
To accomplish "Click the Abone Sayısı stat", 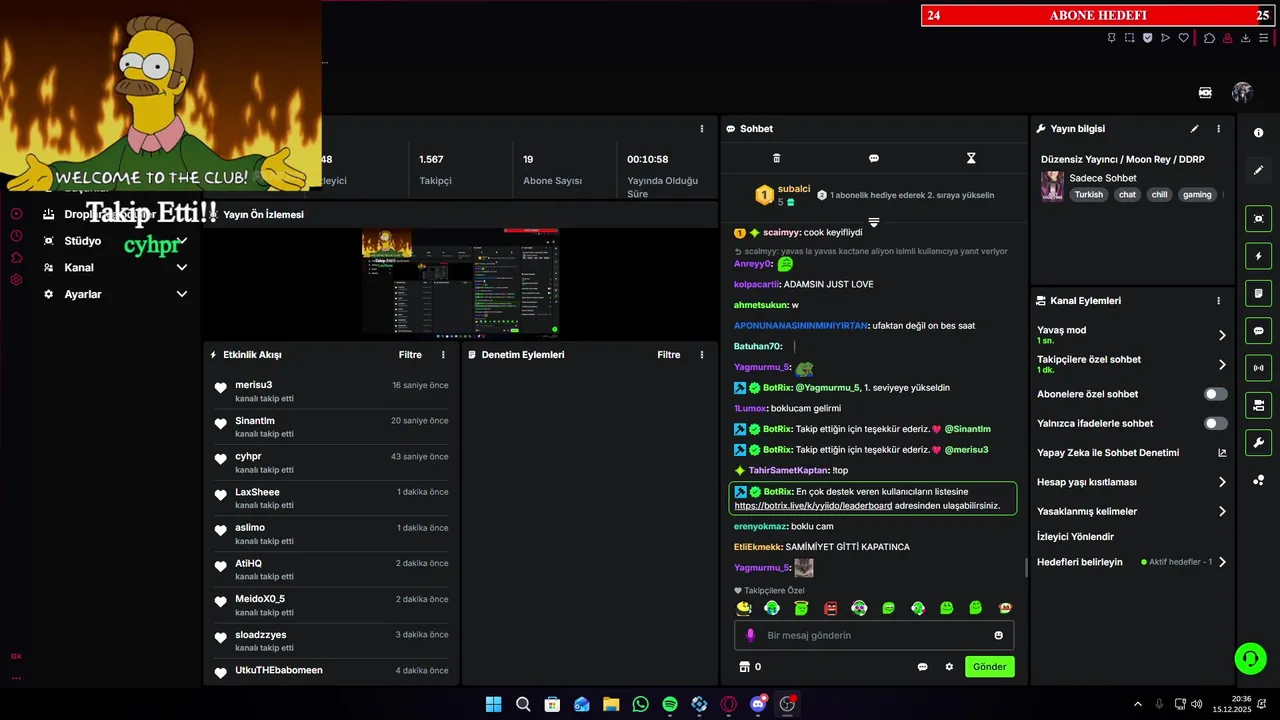I will [x=552, y=170].
